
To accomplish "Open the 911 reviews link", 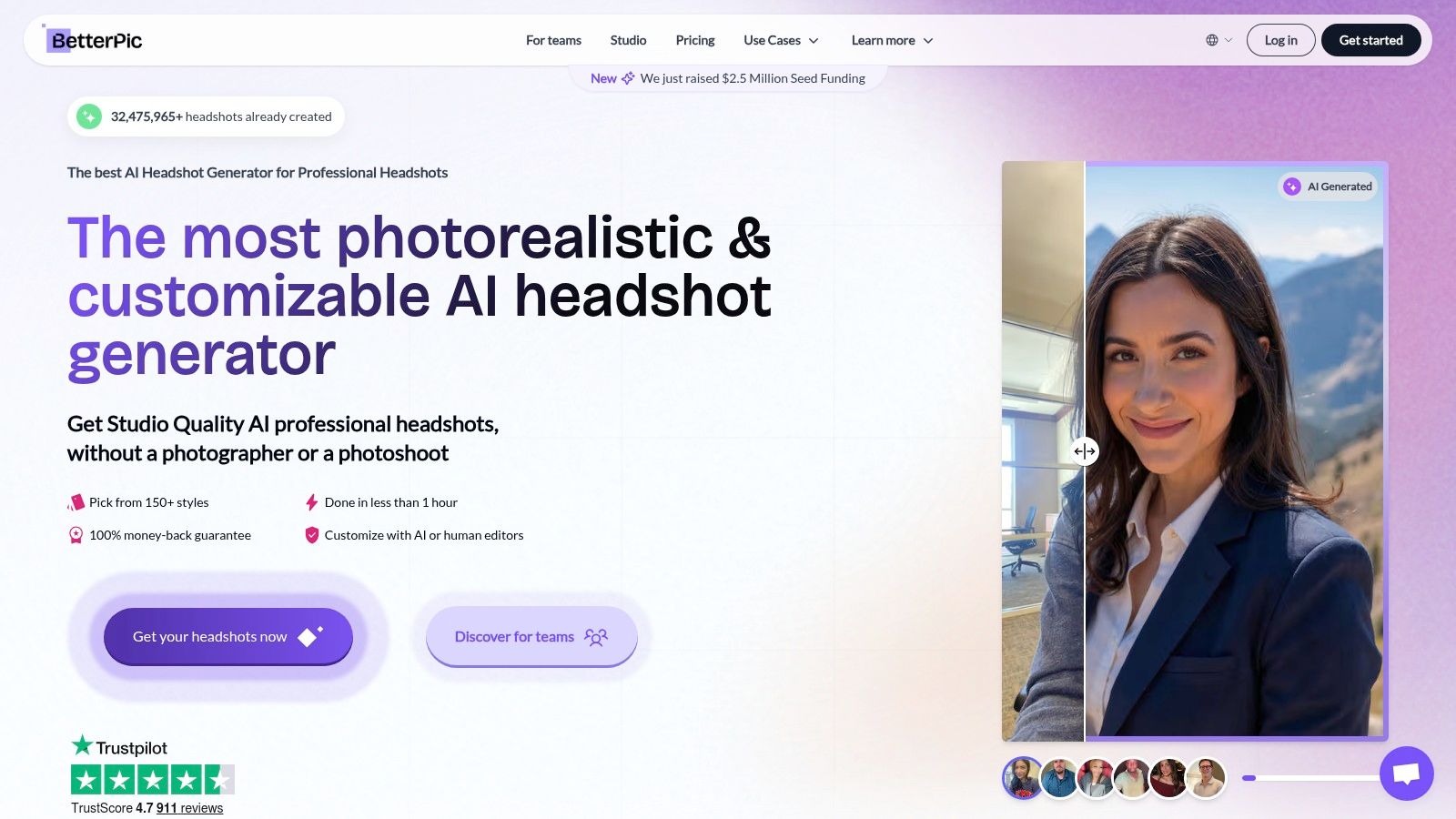I will [191, 807].
